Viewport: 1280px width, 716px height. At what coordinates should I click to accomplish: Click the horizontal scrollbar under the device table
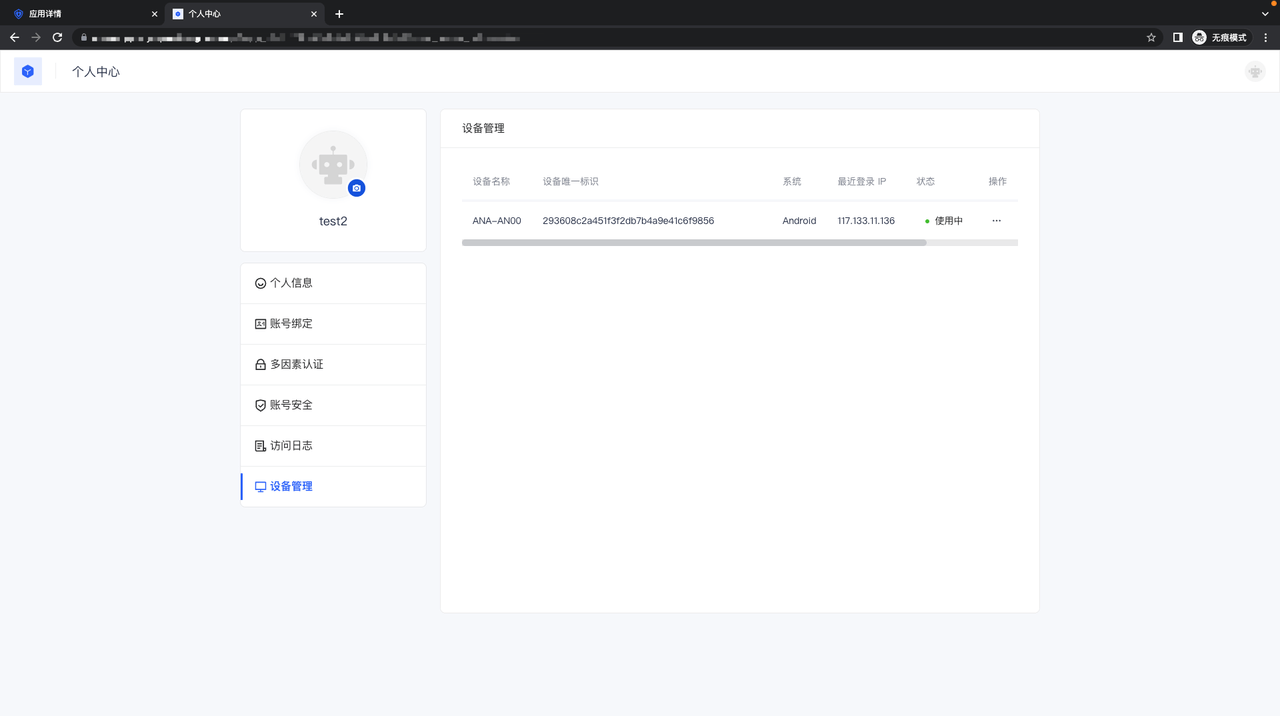[694, 242]
